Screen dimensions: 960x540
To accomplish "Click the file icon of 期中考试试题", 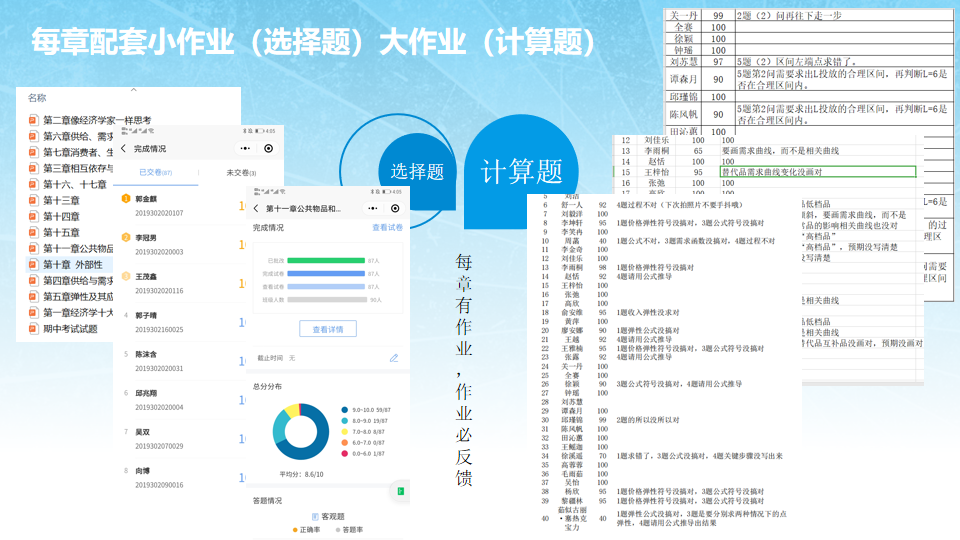I will click(33, 329).
